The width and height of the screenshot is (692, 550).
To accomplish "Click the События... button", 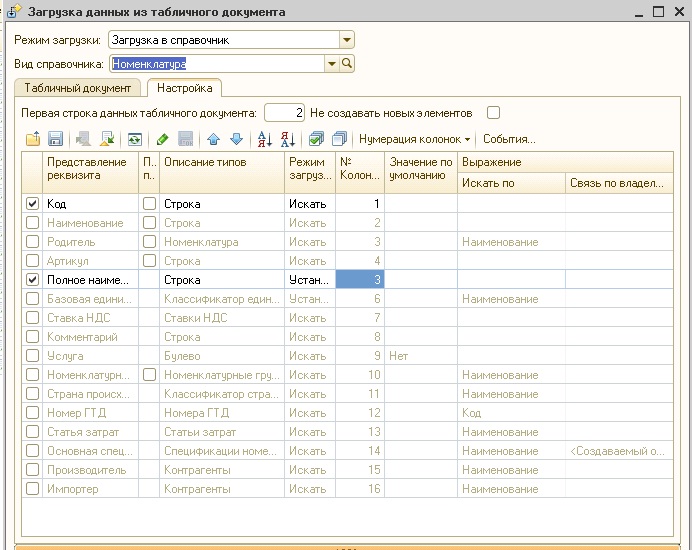I will [x=509, y=139].
